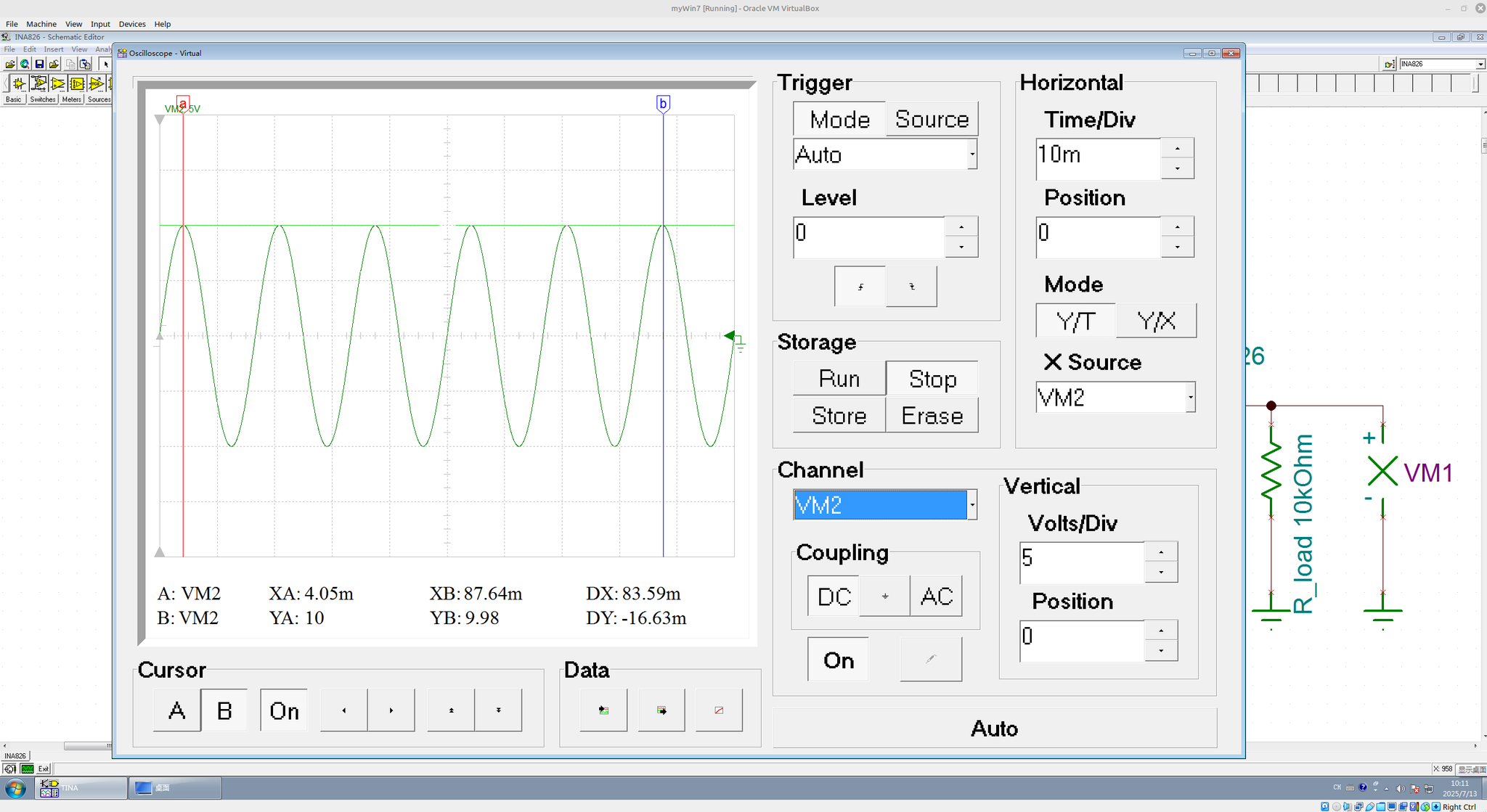The width and height of the screenshot is (1487, 812).
Task: Click the red curve icon in the Data section
Action: 719,710
